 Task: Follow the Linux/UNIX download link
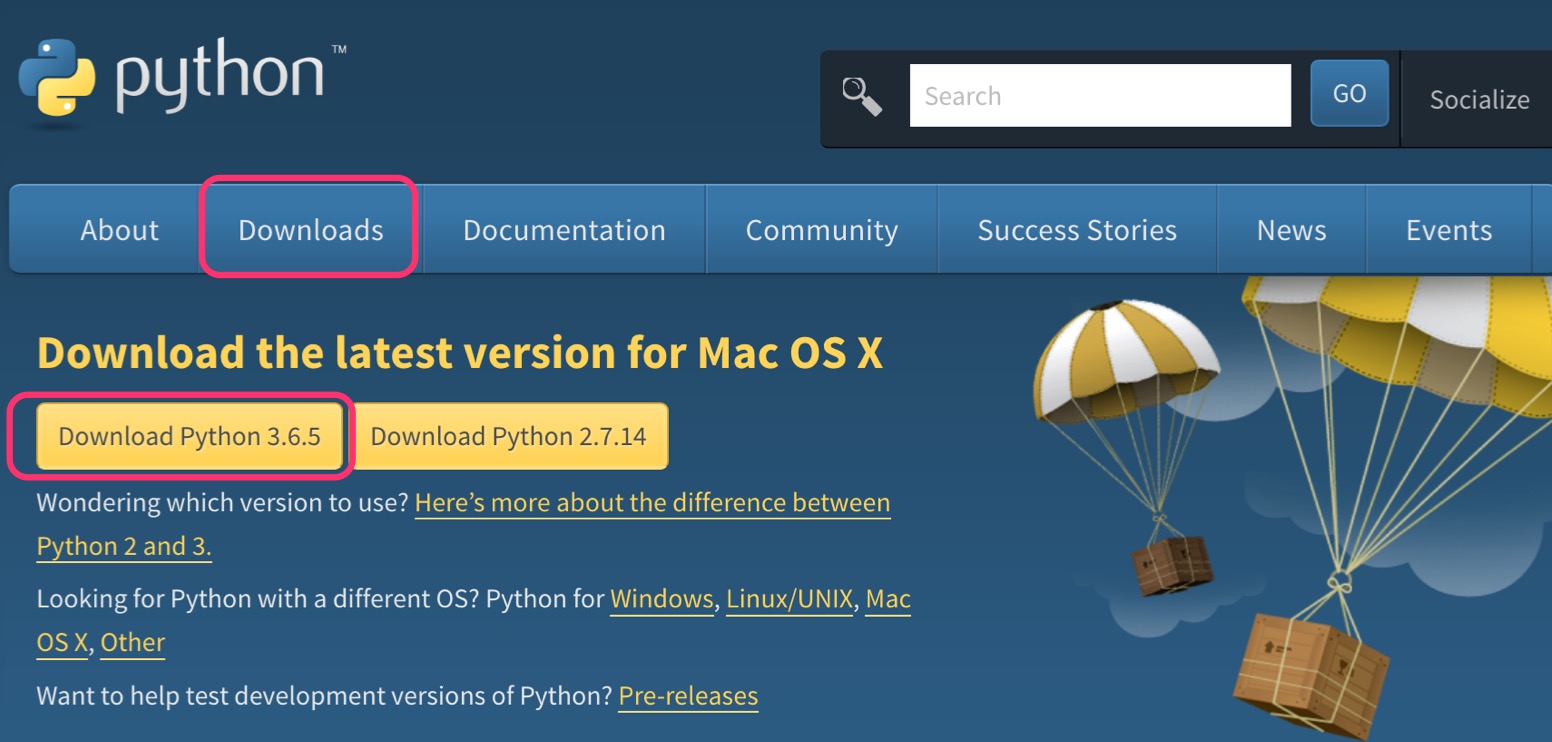point(789,599)
